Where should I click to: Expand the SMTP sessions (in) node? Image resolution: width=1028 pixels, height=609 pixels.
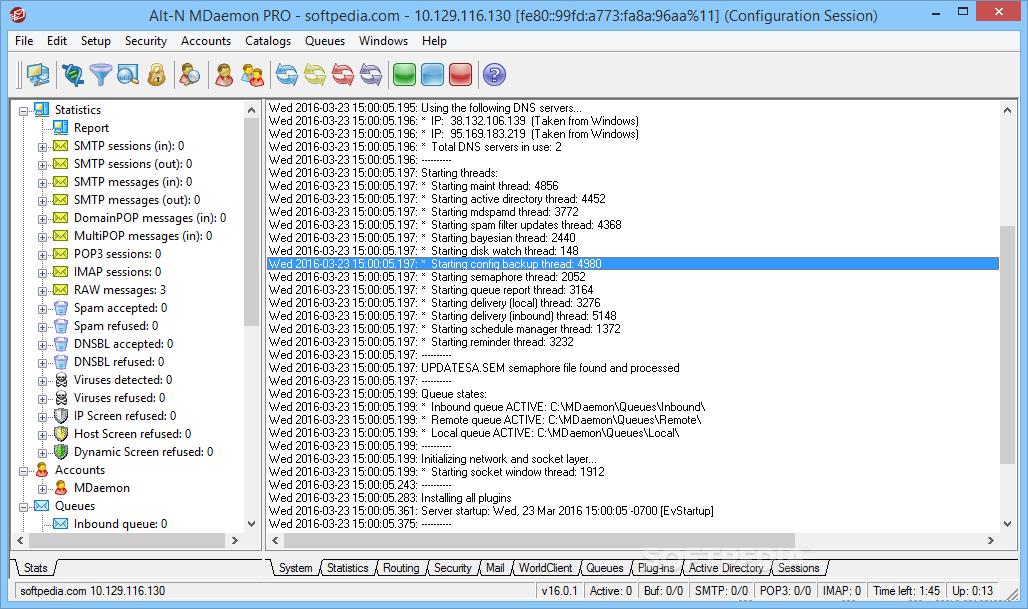click(x=43, y=147)
